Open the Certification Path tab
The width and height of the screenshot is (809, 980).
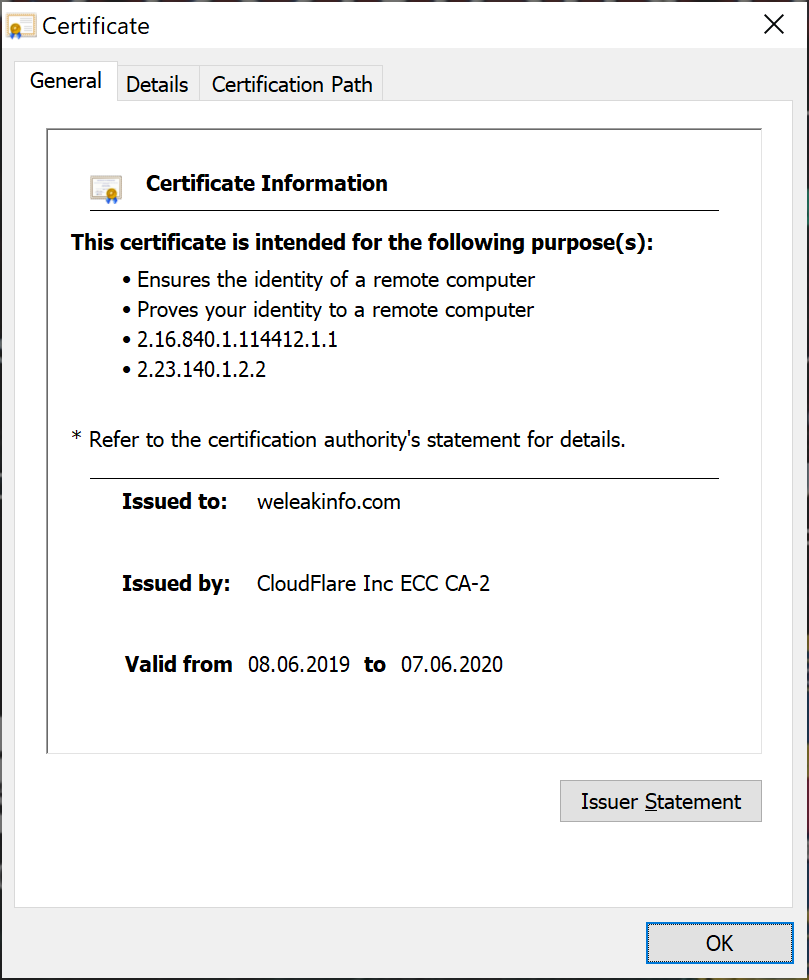(x=292, y=85)
